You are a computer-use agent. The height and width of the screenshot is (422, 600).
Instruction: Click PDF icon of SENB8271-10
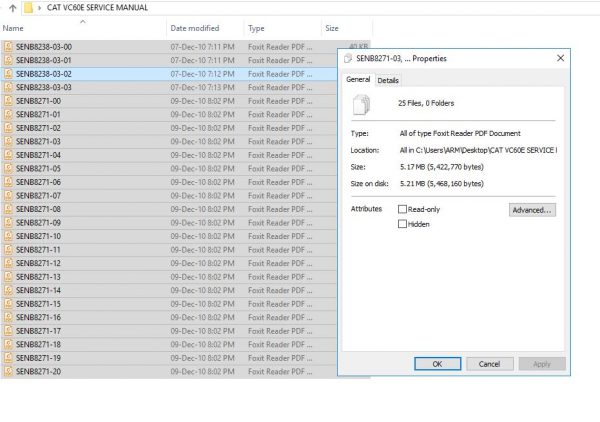8,236
